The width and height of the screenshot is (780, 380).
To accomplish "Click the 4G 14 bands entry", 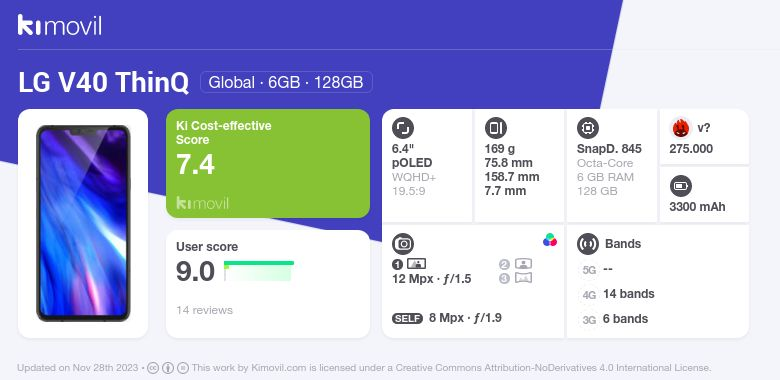I will coord(617,294).
